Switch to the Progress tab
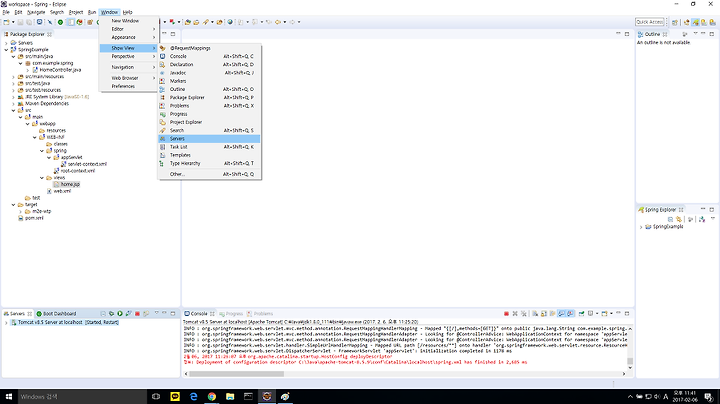 click(x=231, y=314)
